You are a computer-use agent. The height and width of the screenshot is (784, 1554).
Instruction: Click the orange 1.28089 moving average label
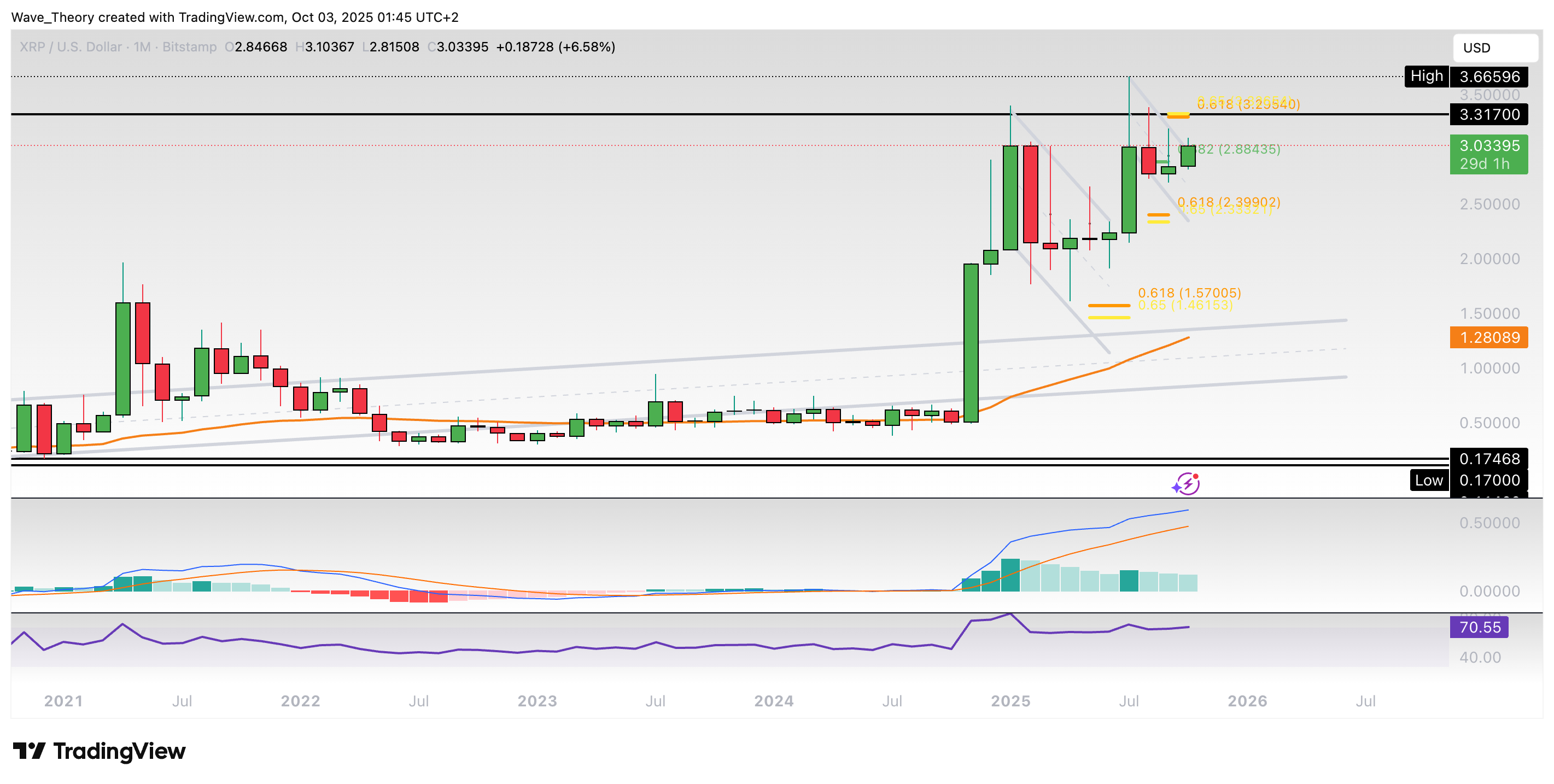pos(1488,338)
